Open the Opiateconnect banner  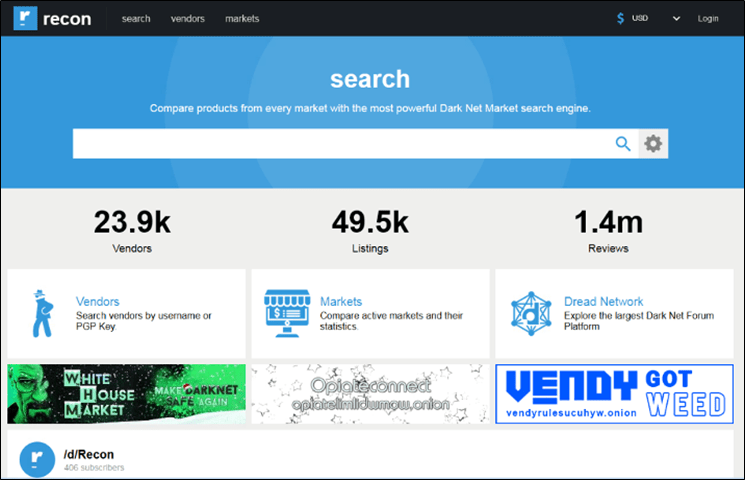(x=370, y=394)
